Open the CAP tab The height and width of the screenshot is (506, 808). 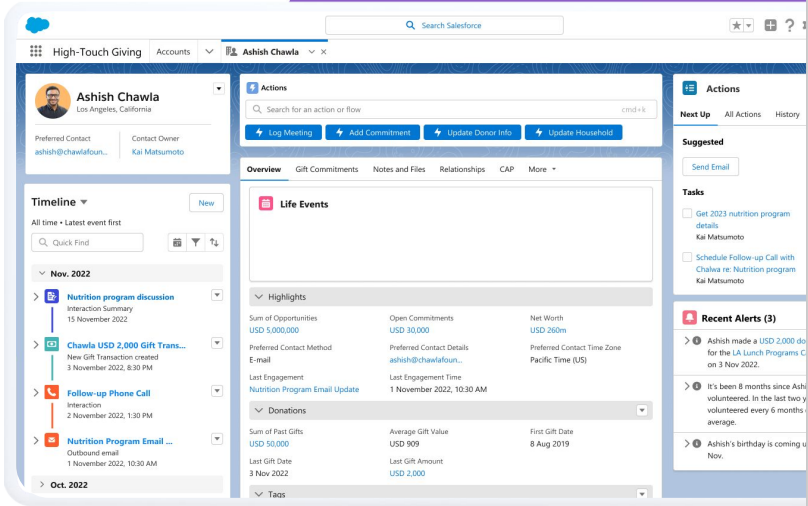[x=507, y=169]
